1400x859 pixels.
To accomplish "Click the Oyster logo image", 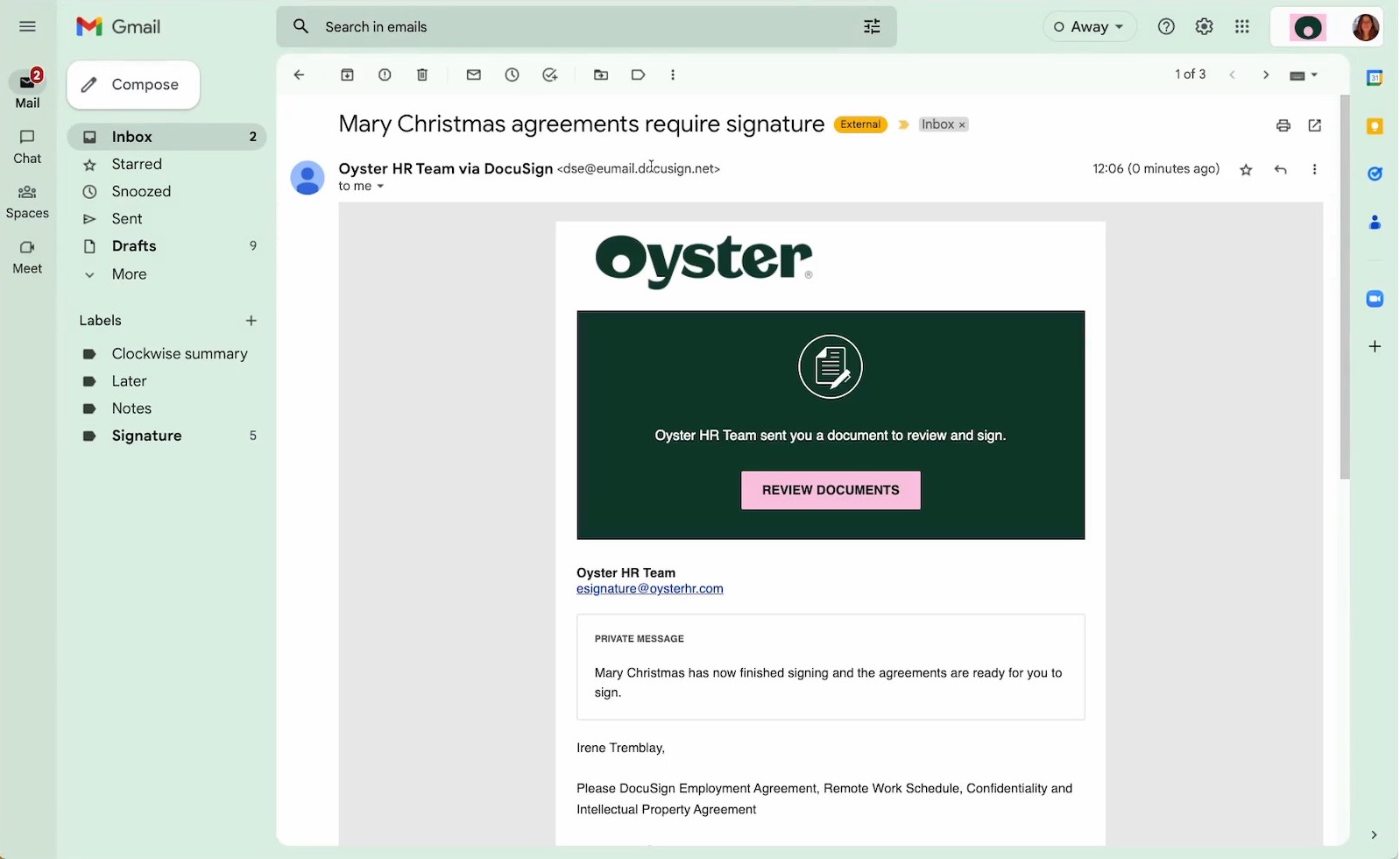I will pyautogui.click(x=704, y=261).
